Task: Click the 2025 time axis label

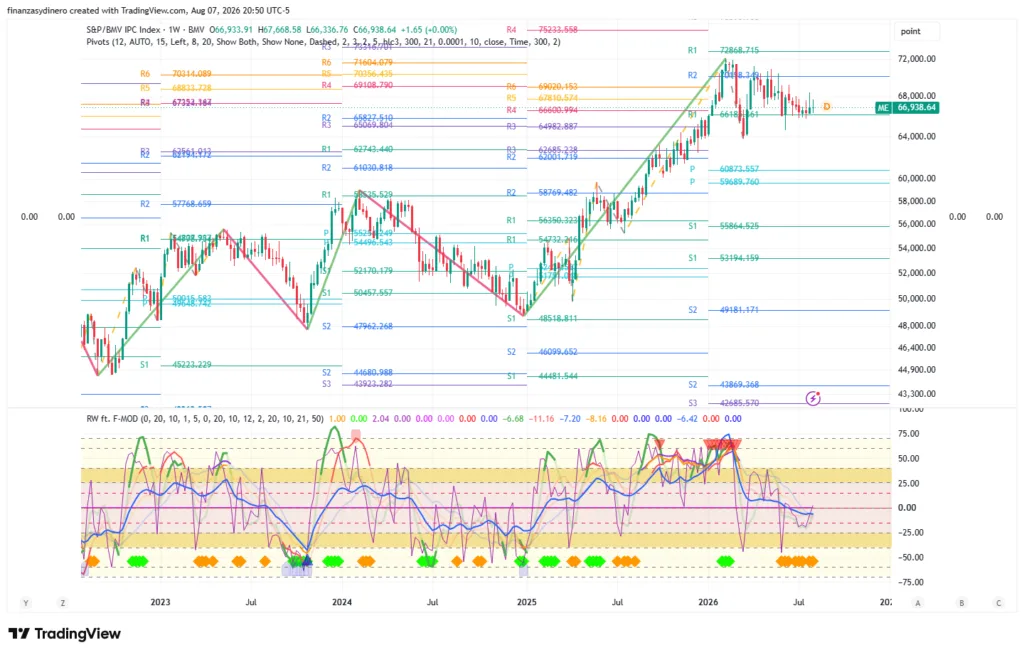Action: click(x=526, y=602)
